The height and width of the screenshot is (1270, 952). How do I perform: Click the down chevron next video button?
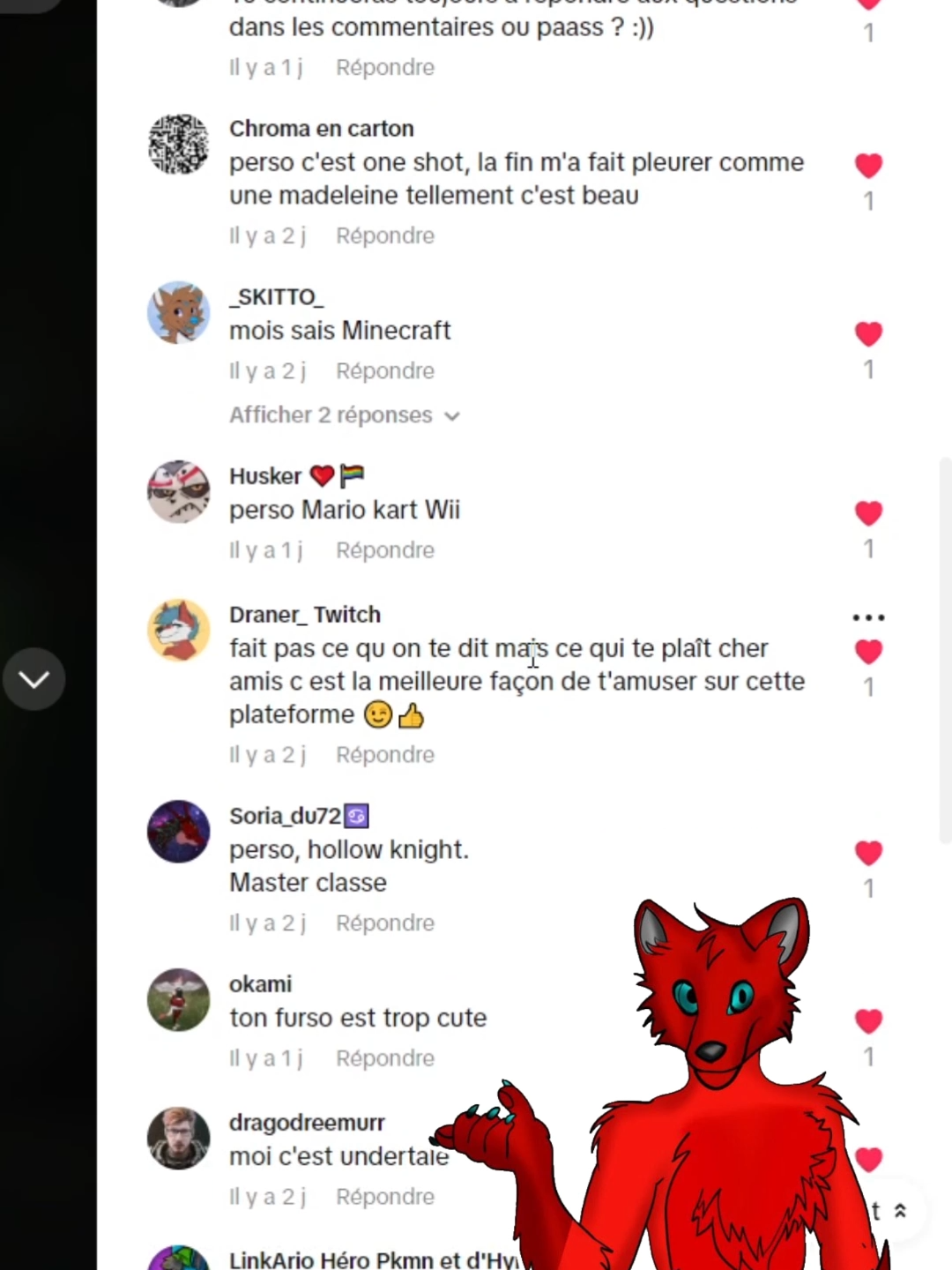pos(33,679)
